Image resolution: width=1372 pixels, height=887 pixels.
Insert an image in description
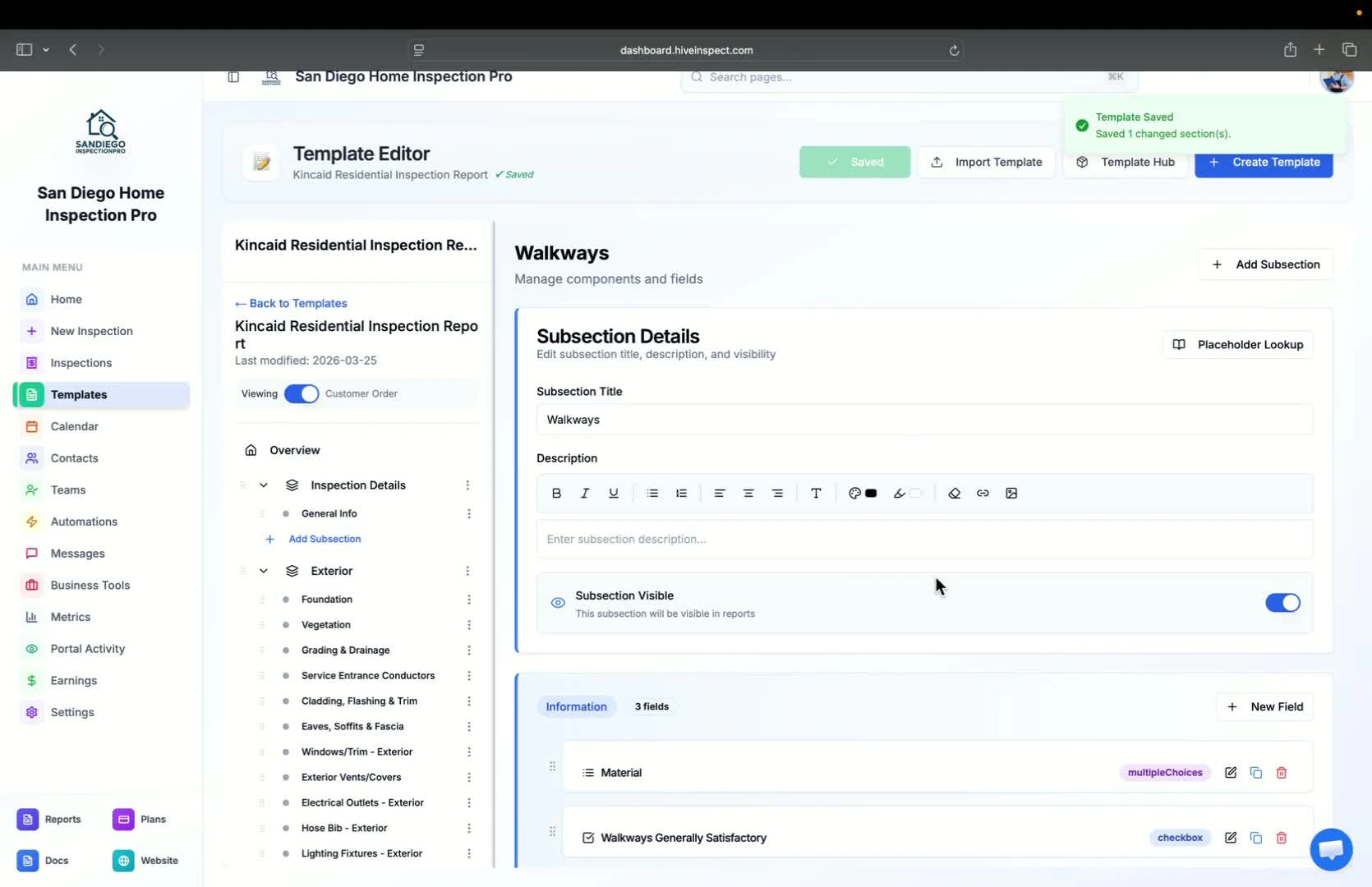click(1011, 494)
